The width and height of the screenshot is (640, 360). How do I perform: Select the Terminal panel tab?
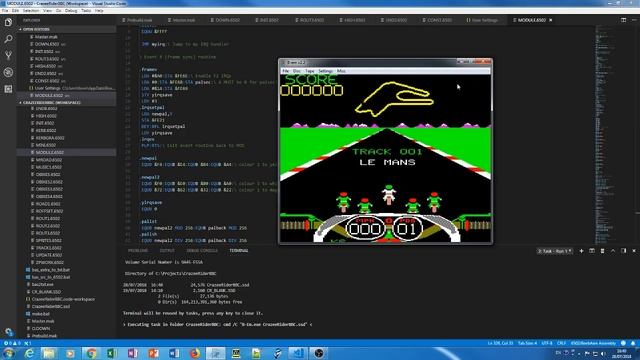(239, 251)
